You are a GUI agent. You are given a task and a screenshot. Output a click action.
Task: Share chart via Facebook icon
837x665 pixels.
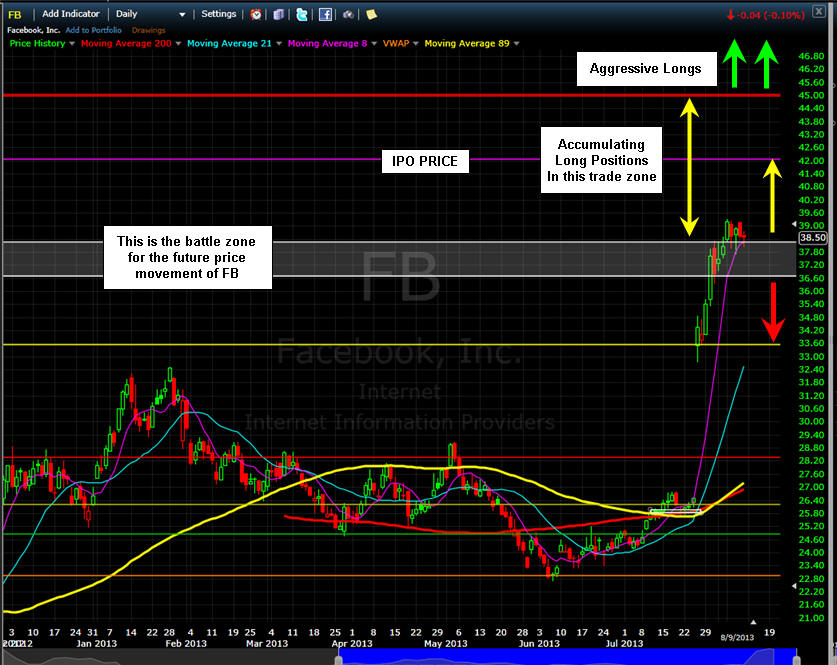point(325,14)
